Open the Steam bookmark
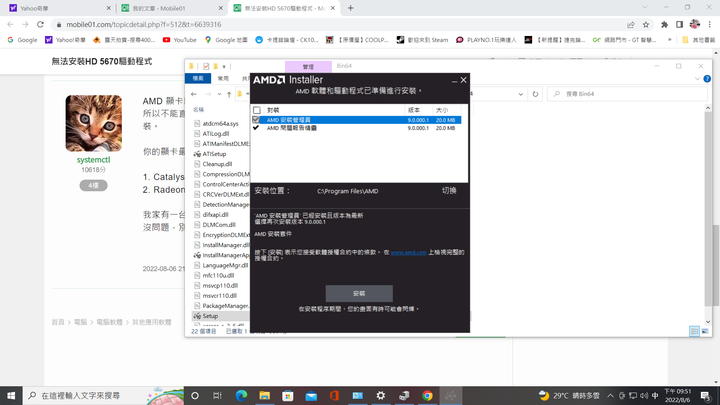 [422, 40]
